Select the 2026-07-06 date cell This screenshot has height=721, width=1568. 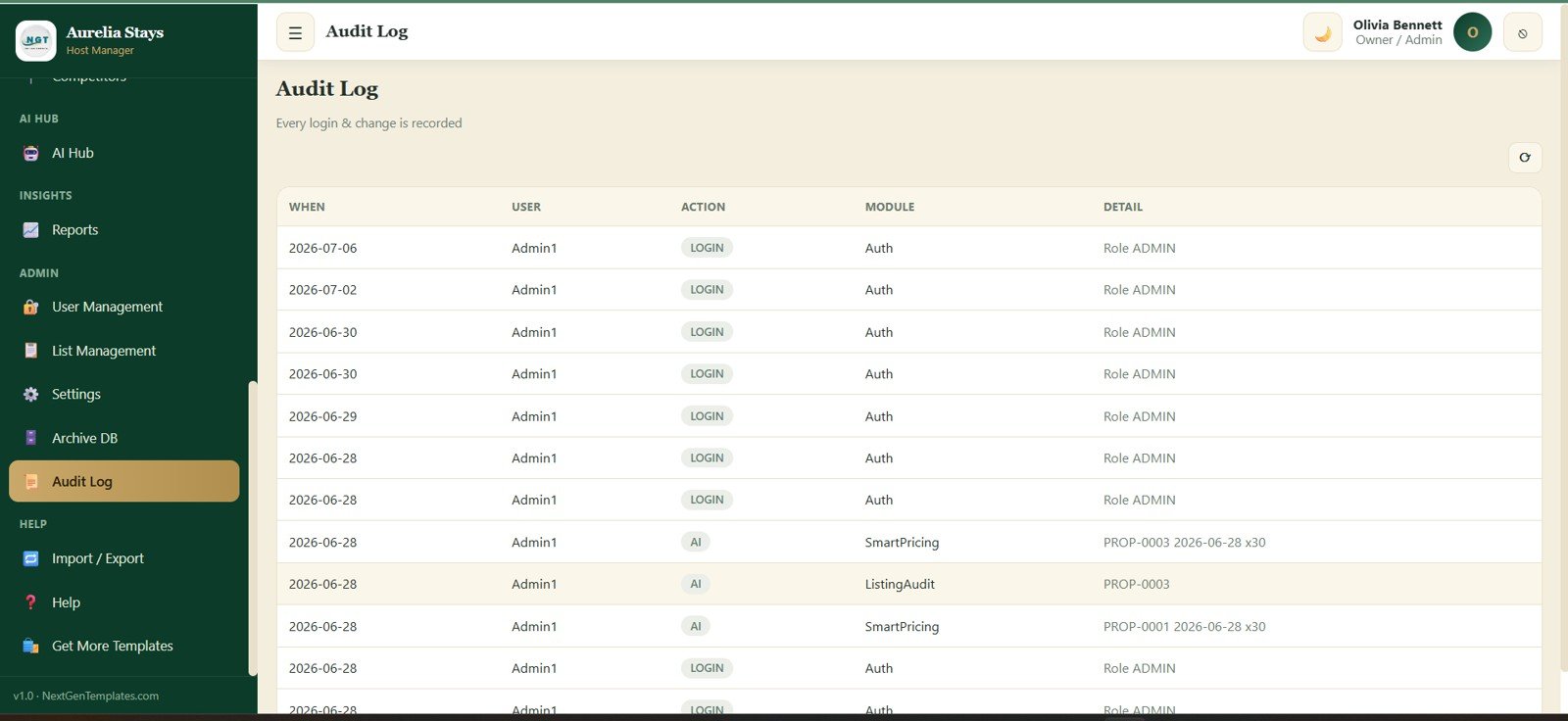click(x=323, y=249)
